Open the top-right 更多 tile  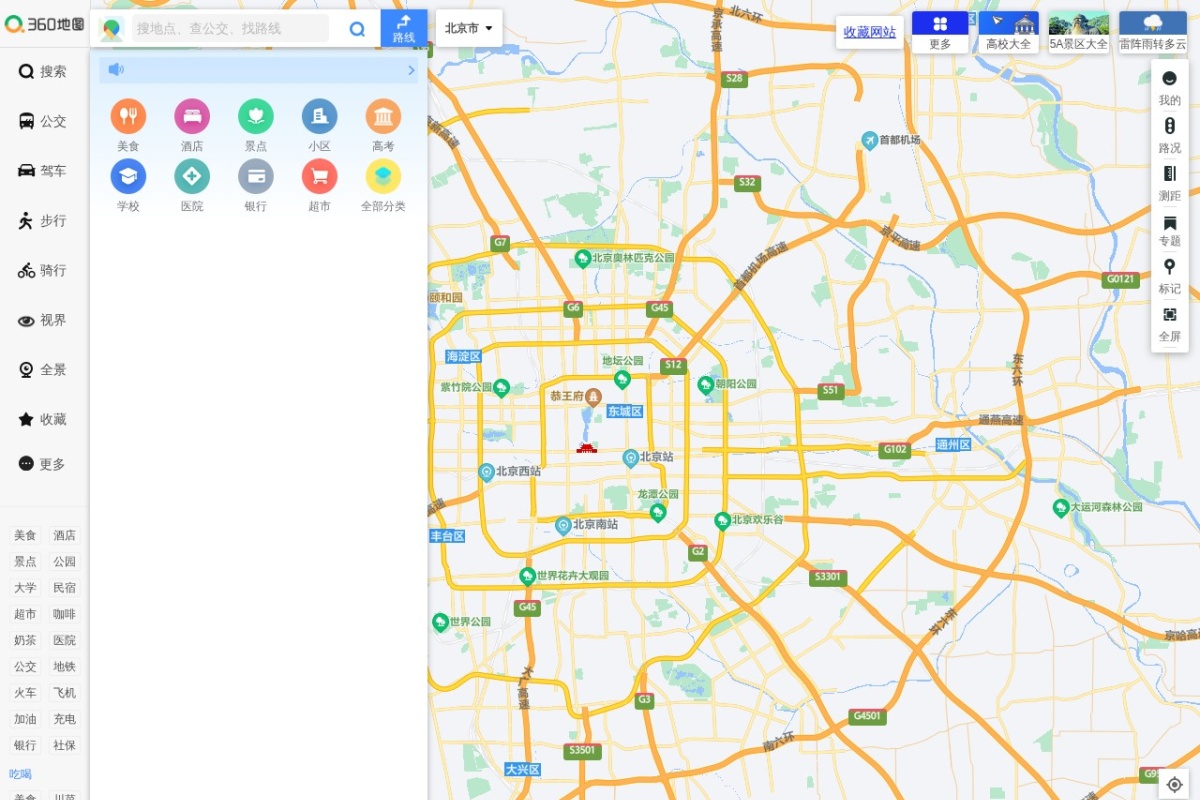(x=940, y=32)
